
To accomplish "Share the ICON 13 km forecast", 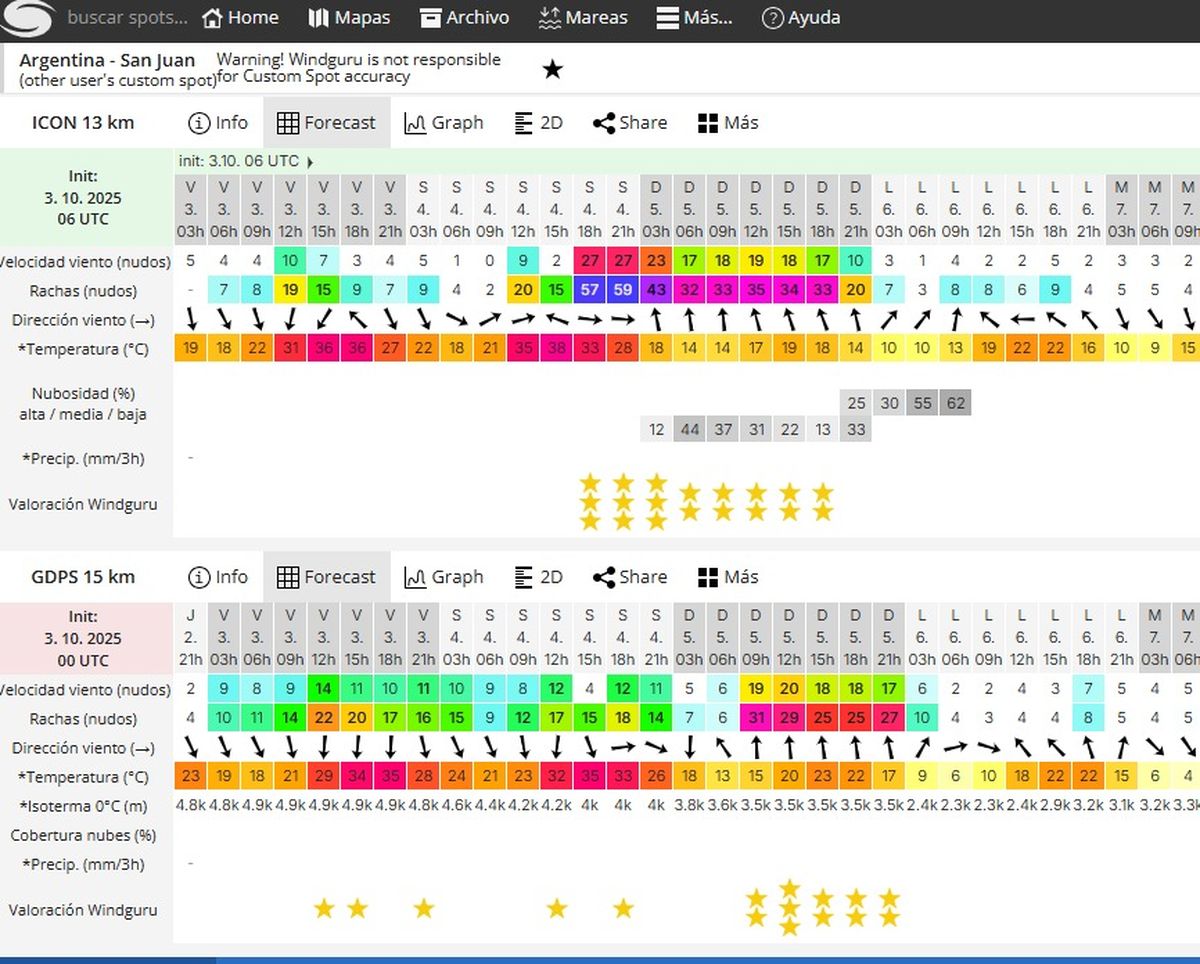I will 630,123.
